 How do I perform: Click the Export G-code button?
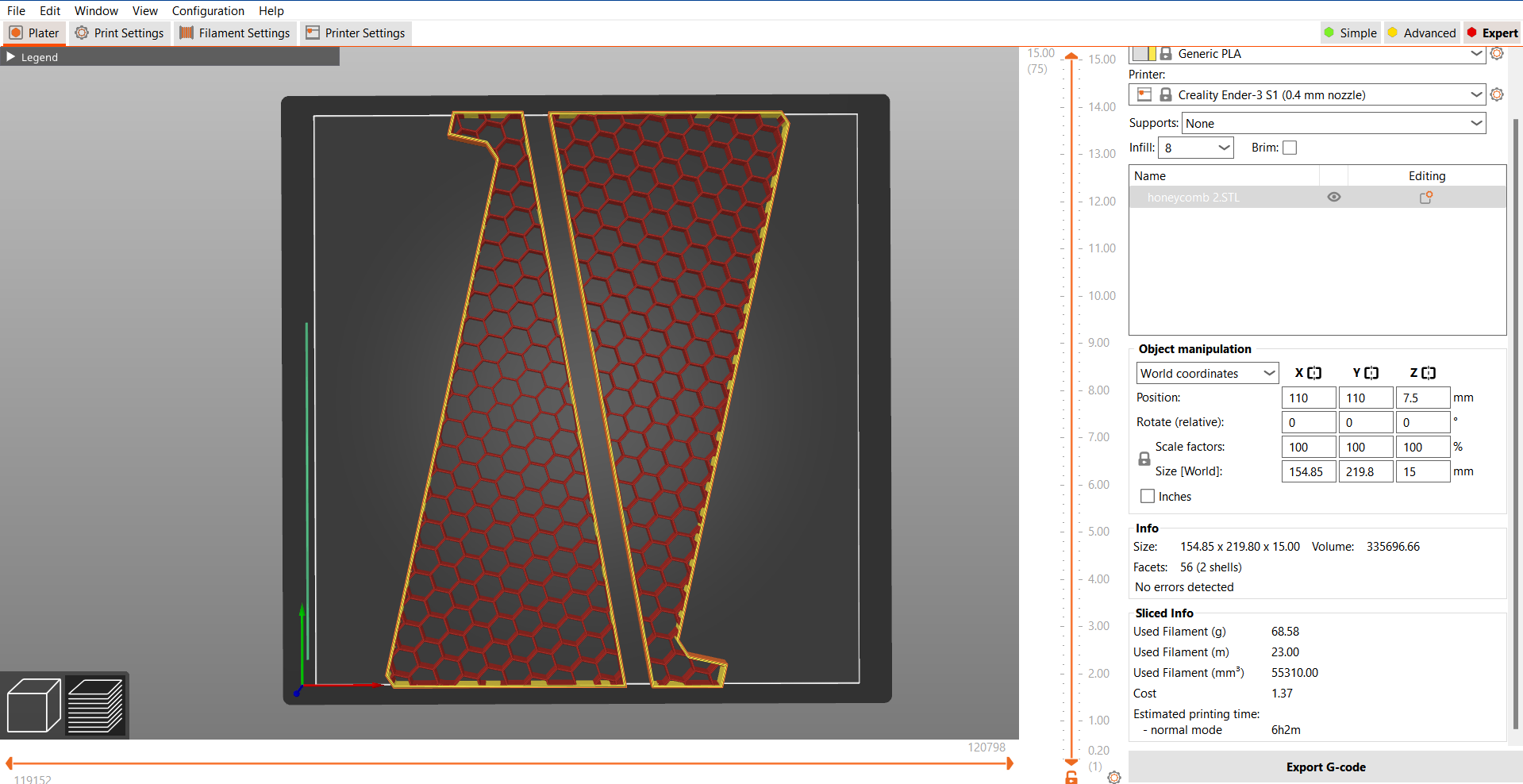pos(1325,767)
